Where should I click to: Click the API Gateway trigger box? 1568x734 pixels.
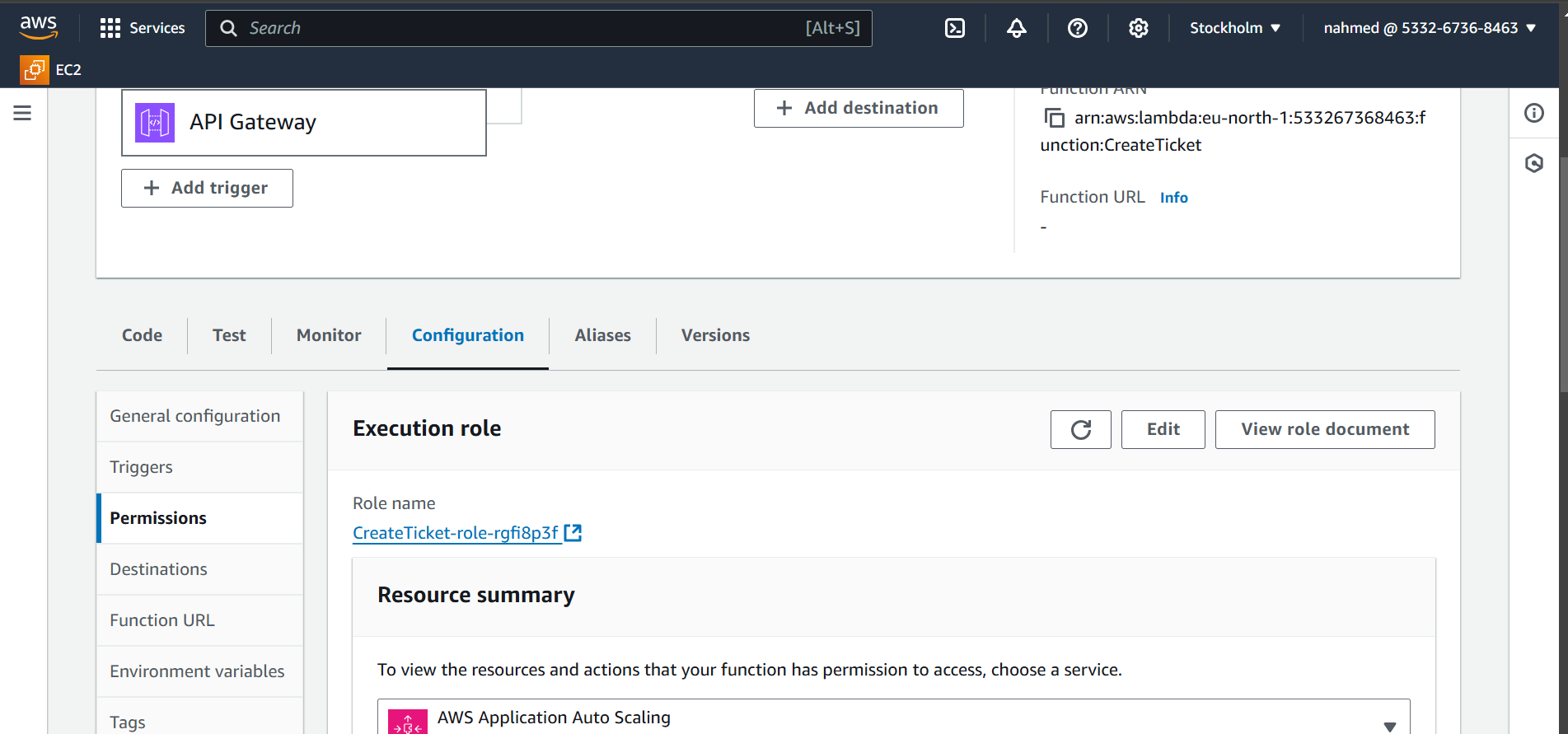point(304,123)
